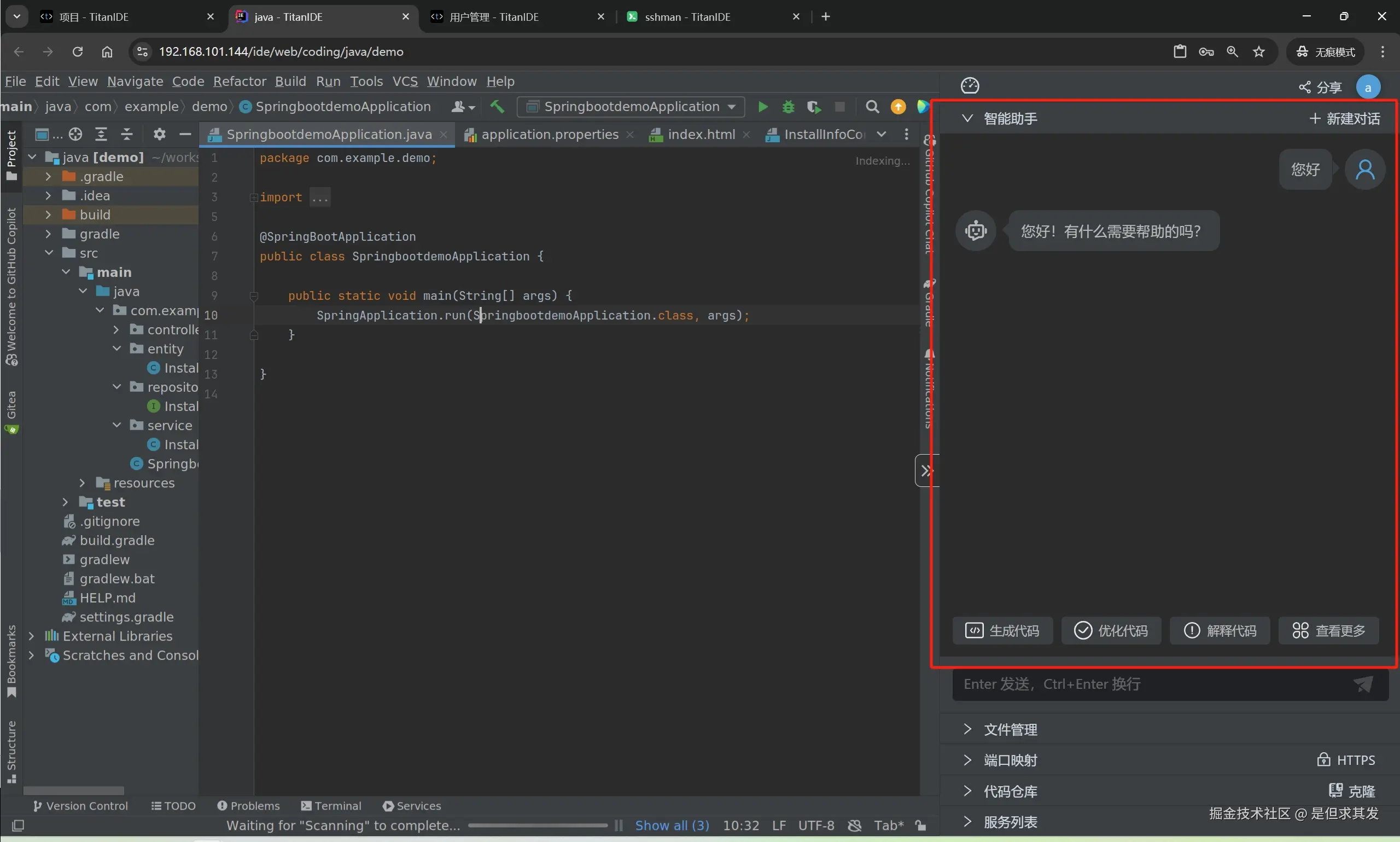Click the Build project hammer icon
This screenshot has height=842, width=1400.
(x=497, y=107)
